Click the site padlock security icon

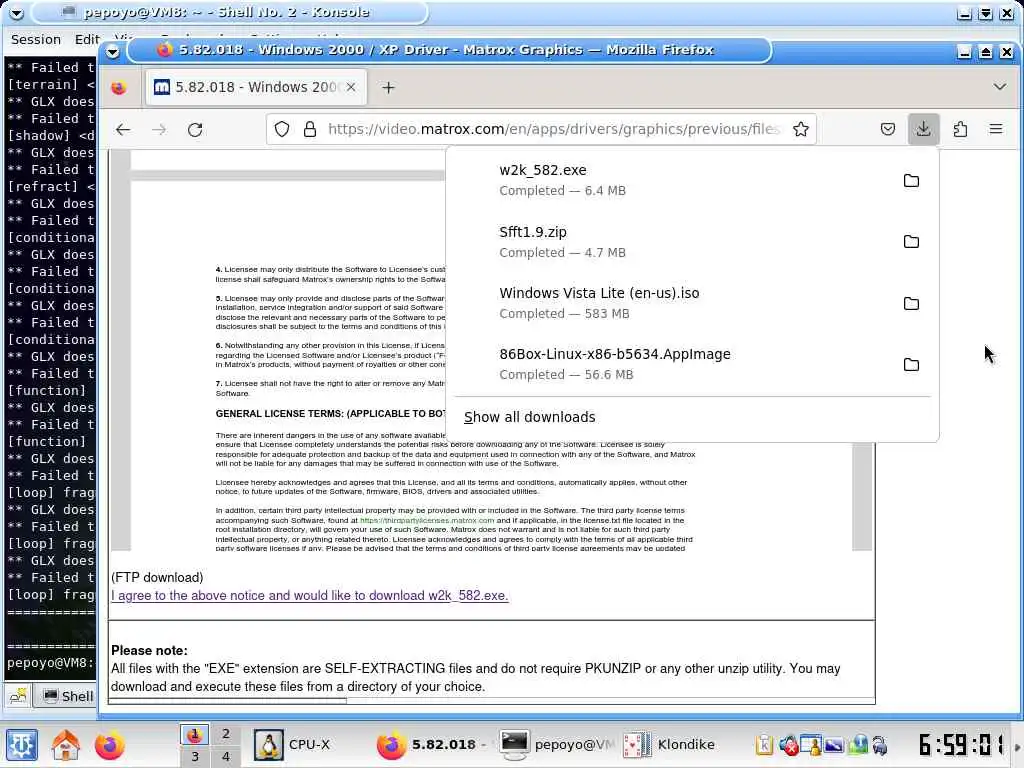[310, 129]
